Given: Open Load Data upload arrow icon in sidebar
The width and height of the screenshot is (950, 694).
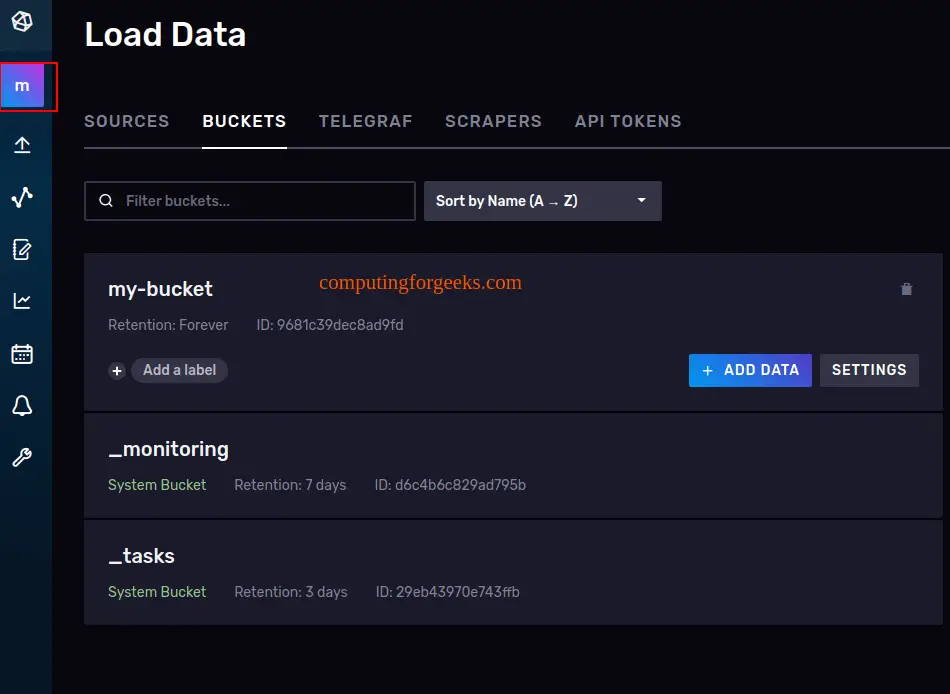Looking at the screenshot, I should (22, 145).
